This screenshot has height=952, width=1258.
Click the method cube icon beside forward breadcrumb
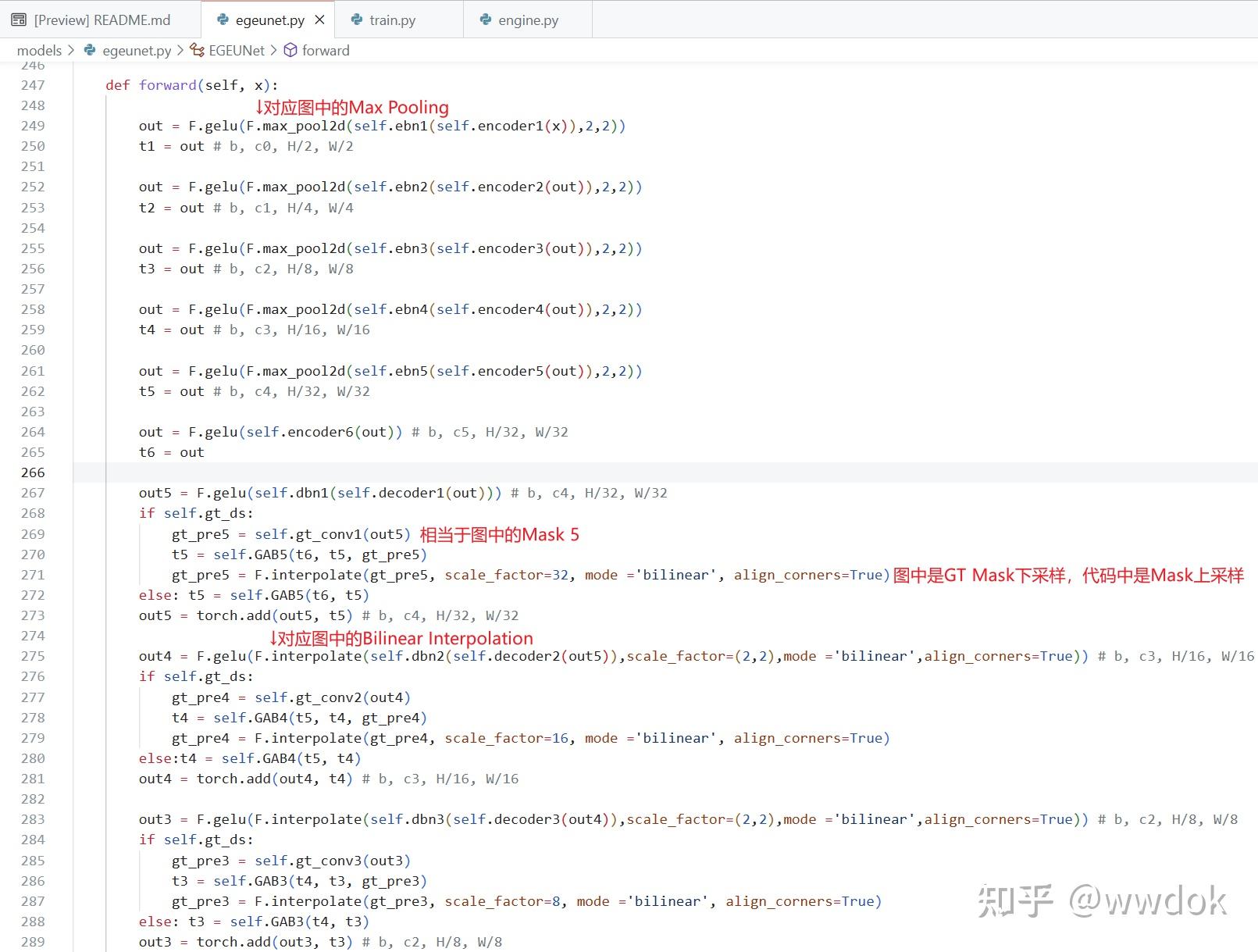coord(290,50)
